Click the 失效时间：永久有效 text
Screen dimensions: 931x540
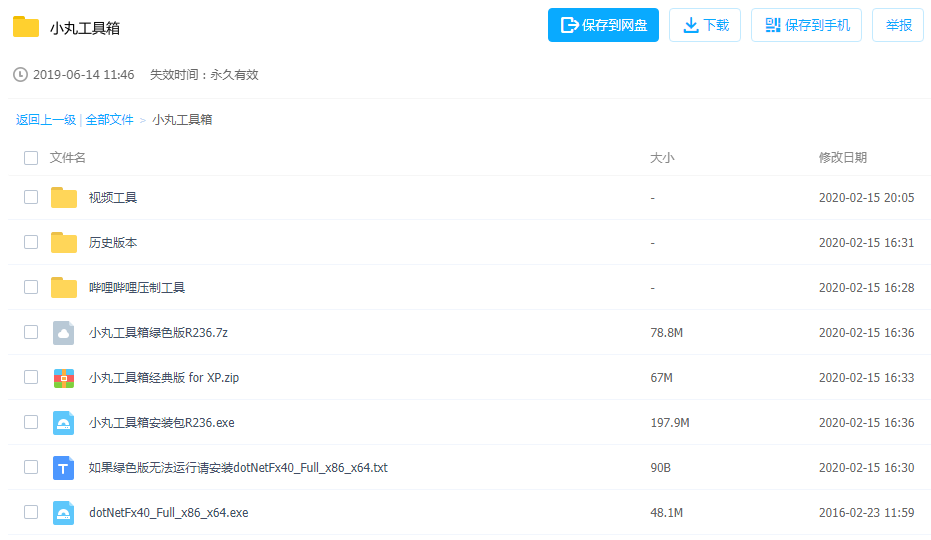pyautogui.click(x=204, y=75)
